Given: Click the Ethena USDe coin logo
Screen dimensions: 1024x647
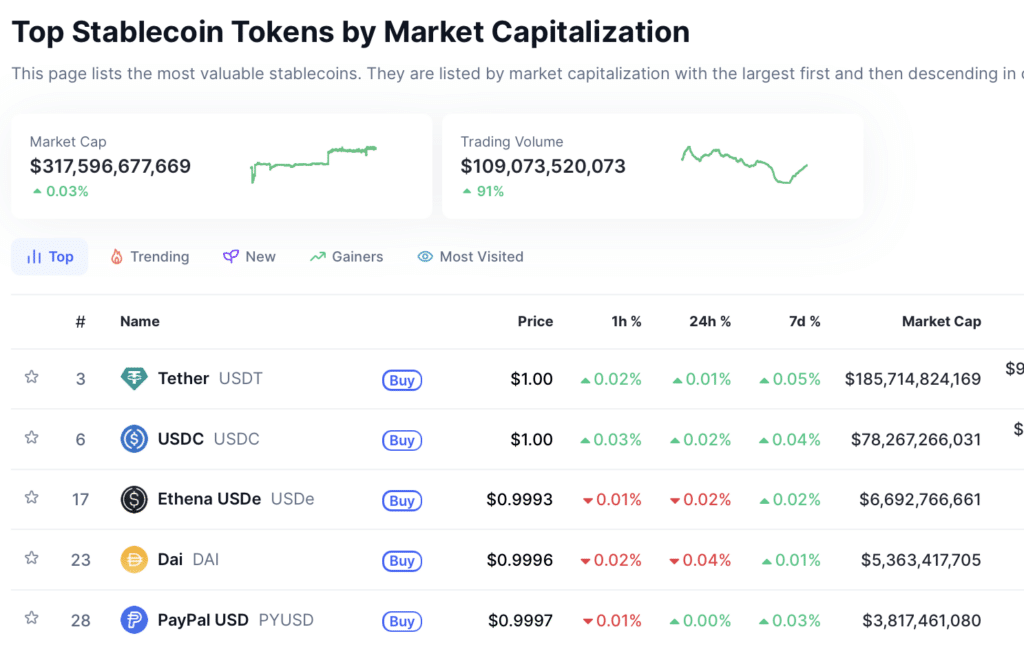Looking at the screenshot, I should pos(134,499).
